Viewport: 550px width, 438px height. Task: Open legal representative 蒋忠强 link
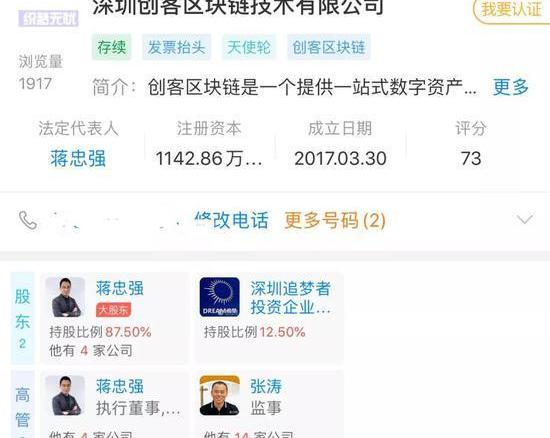[x=78, y=158]
